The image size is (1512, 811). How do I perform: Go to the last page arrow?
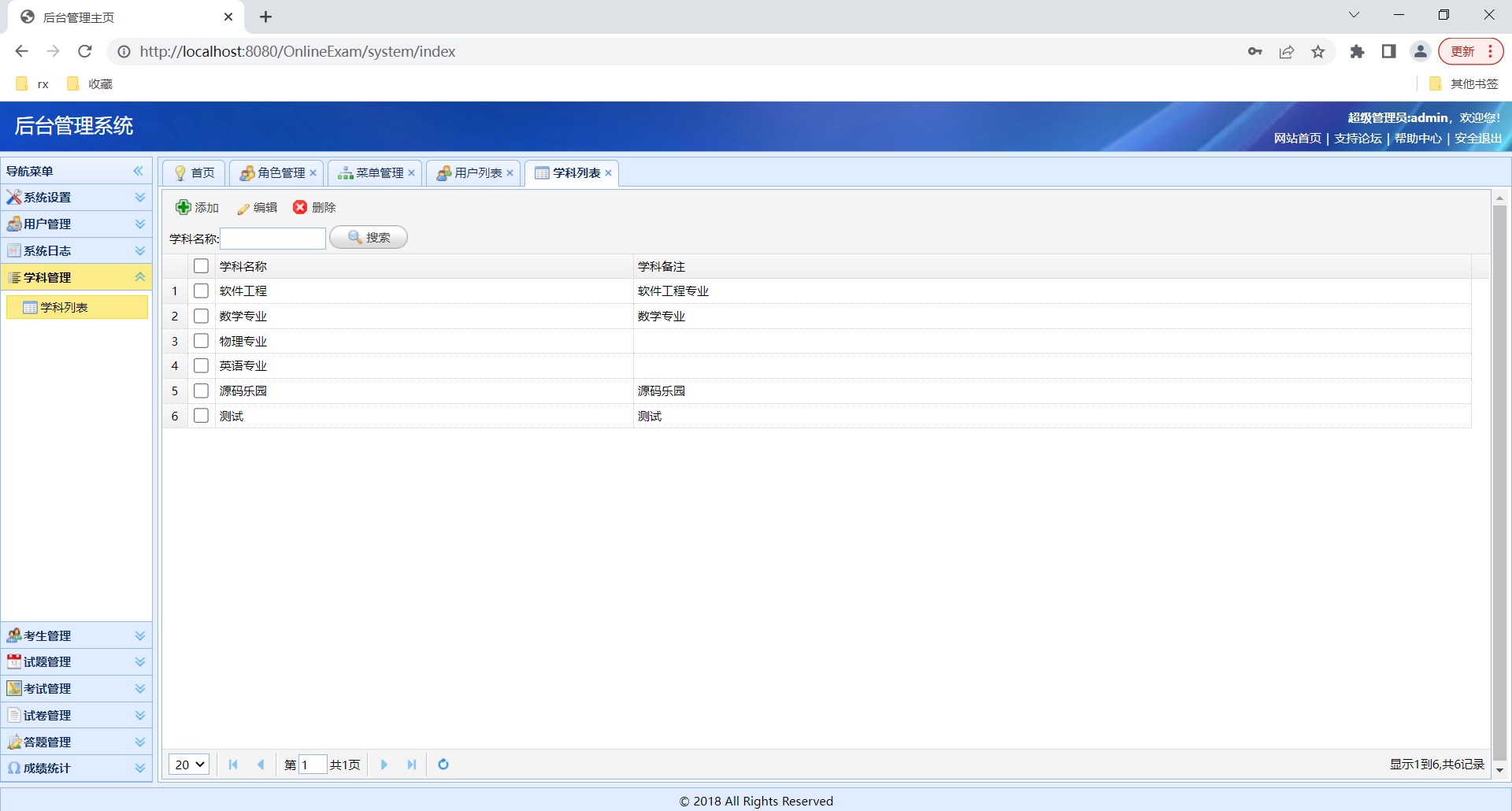[412, 765]
